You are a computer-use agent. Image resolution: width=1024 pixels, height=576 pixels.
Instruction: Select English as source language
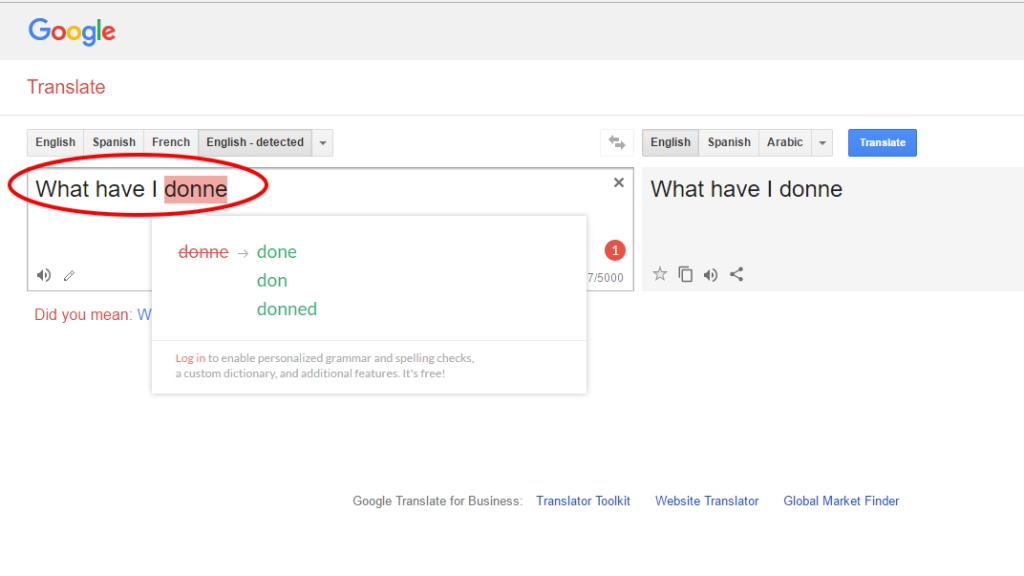tap(56, 142)
